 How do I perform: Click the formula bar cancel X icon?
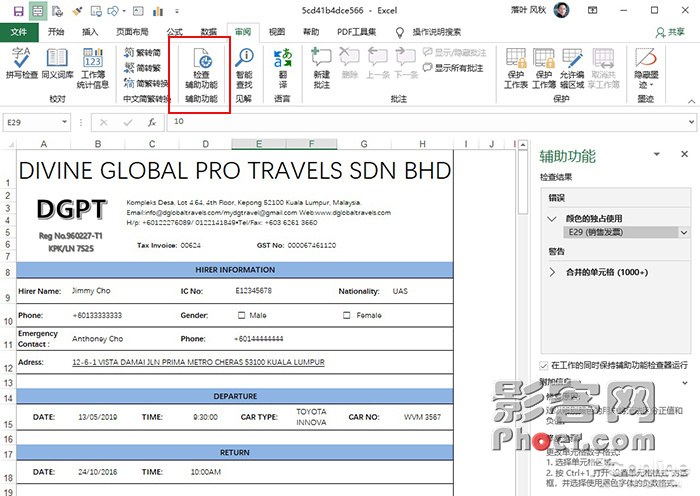click(x=104, y=122)
